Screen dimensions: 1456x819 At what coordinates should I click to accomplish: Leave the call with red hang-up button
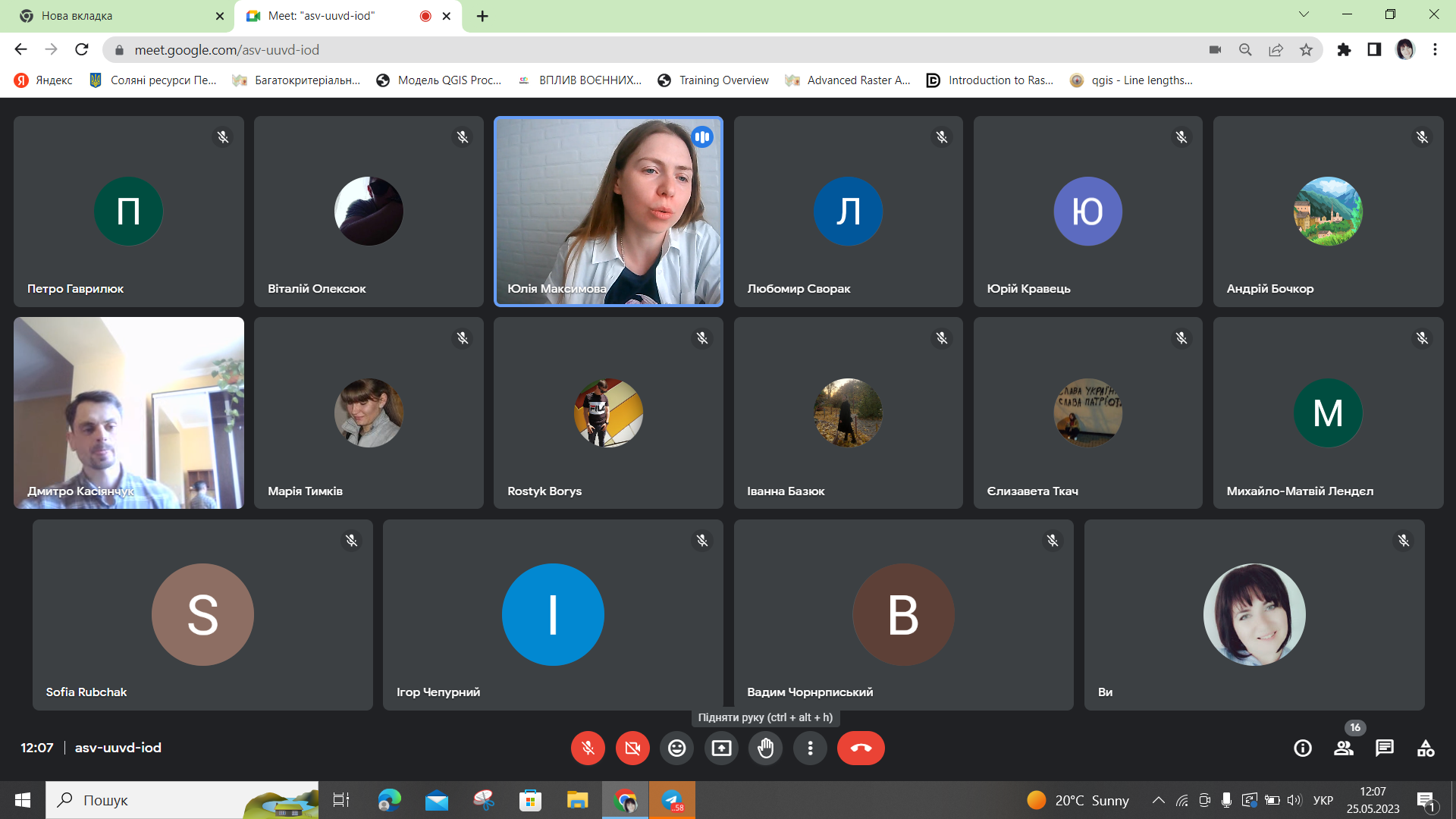click(x=860, y=748)
